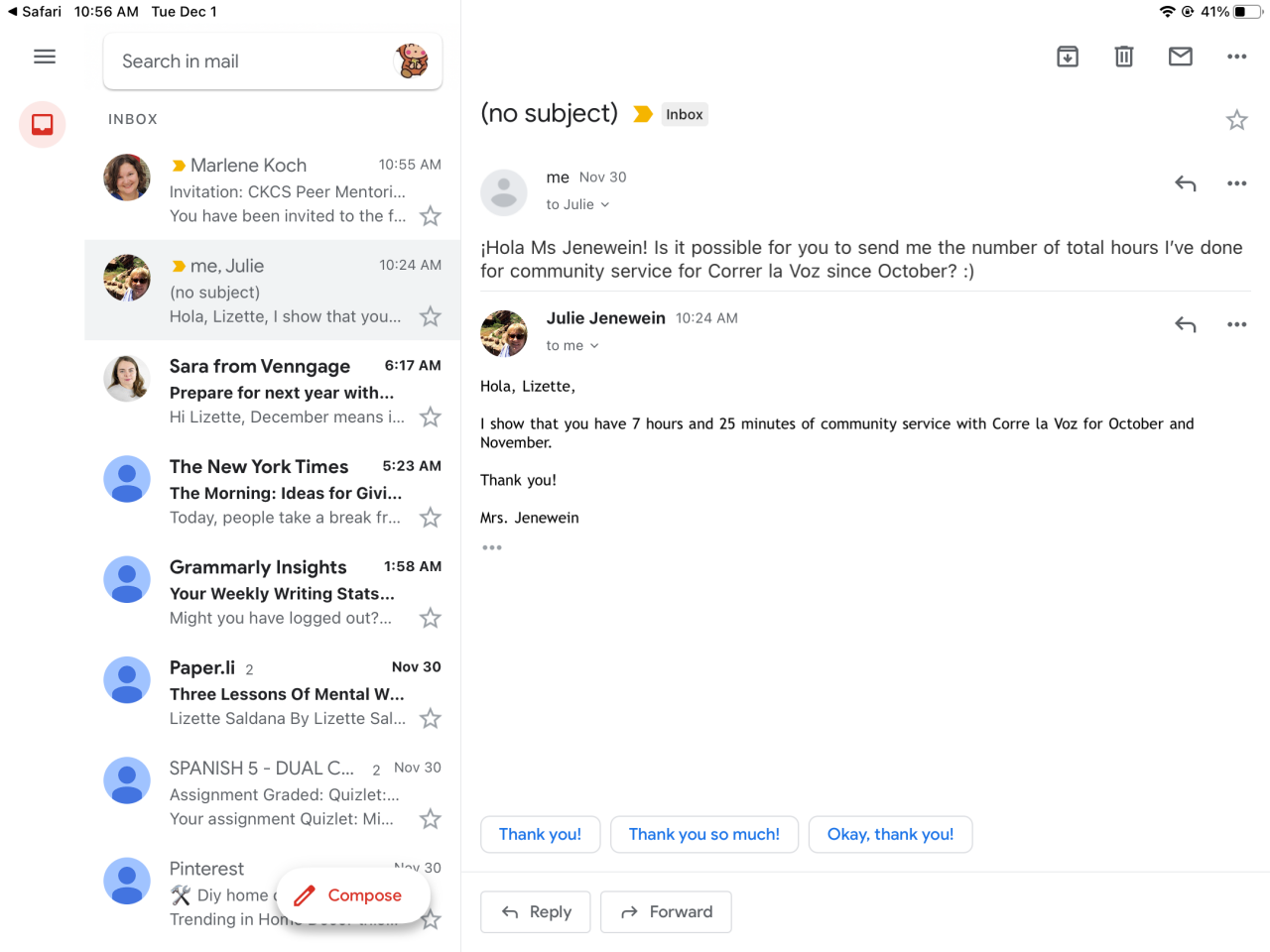Open more options for Julie Jenewein's message
This screenshot has width=1270, height=952.
(x=1236, y=324)
